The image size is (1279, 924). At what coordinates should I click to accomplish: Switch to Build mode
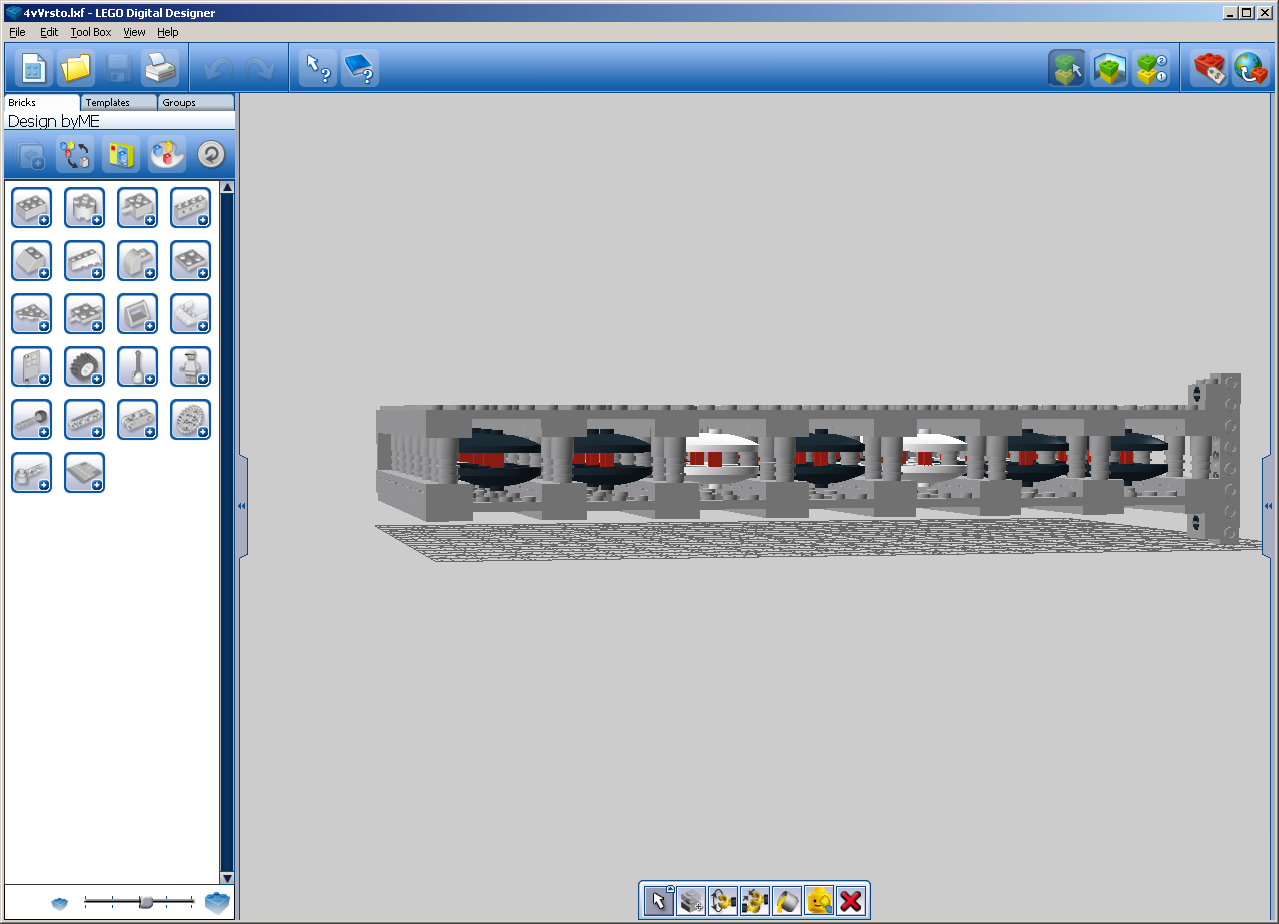pyautogui.click(x=1067, y=68)
